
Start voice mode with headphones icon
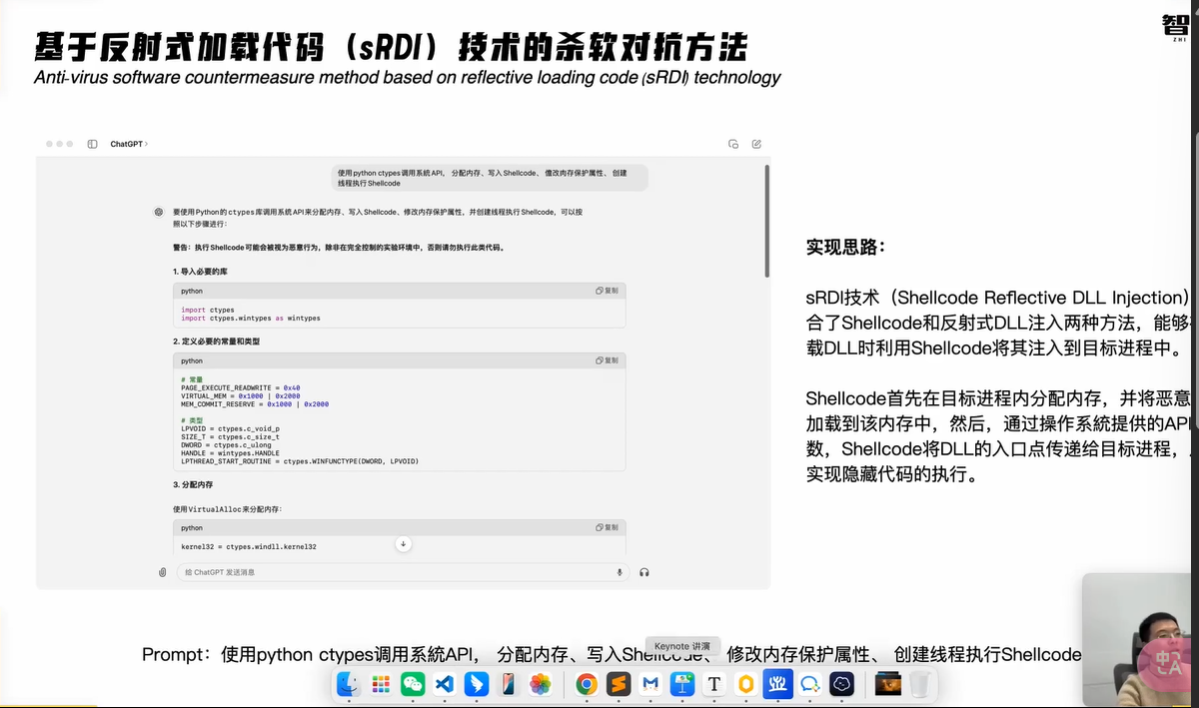(x=644, y=572)
